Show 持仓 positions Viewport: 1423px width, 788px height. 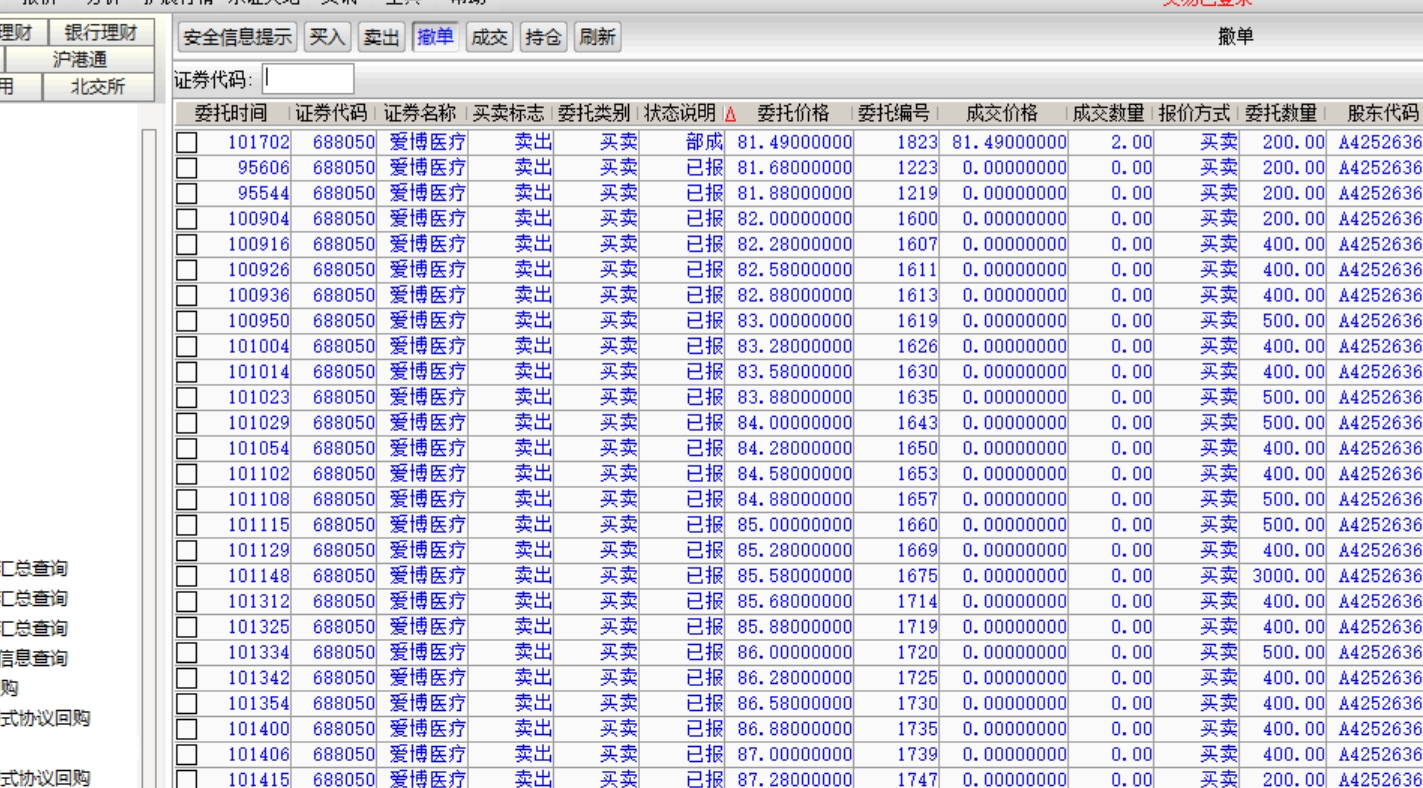tap(543, 37)
